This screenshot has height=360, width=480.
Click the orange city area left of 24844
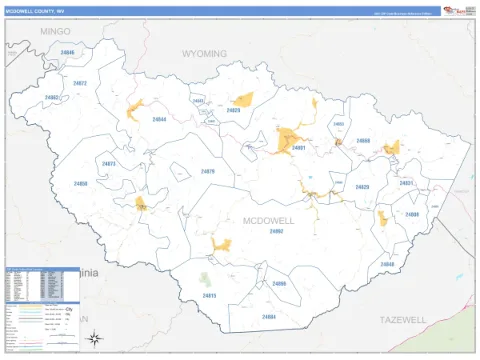pos(134,111)
